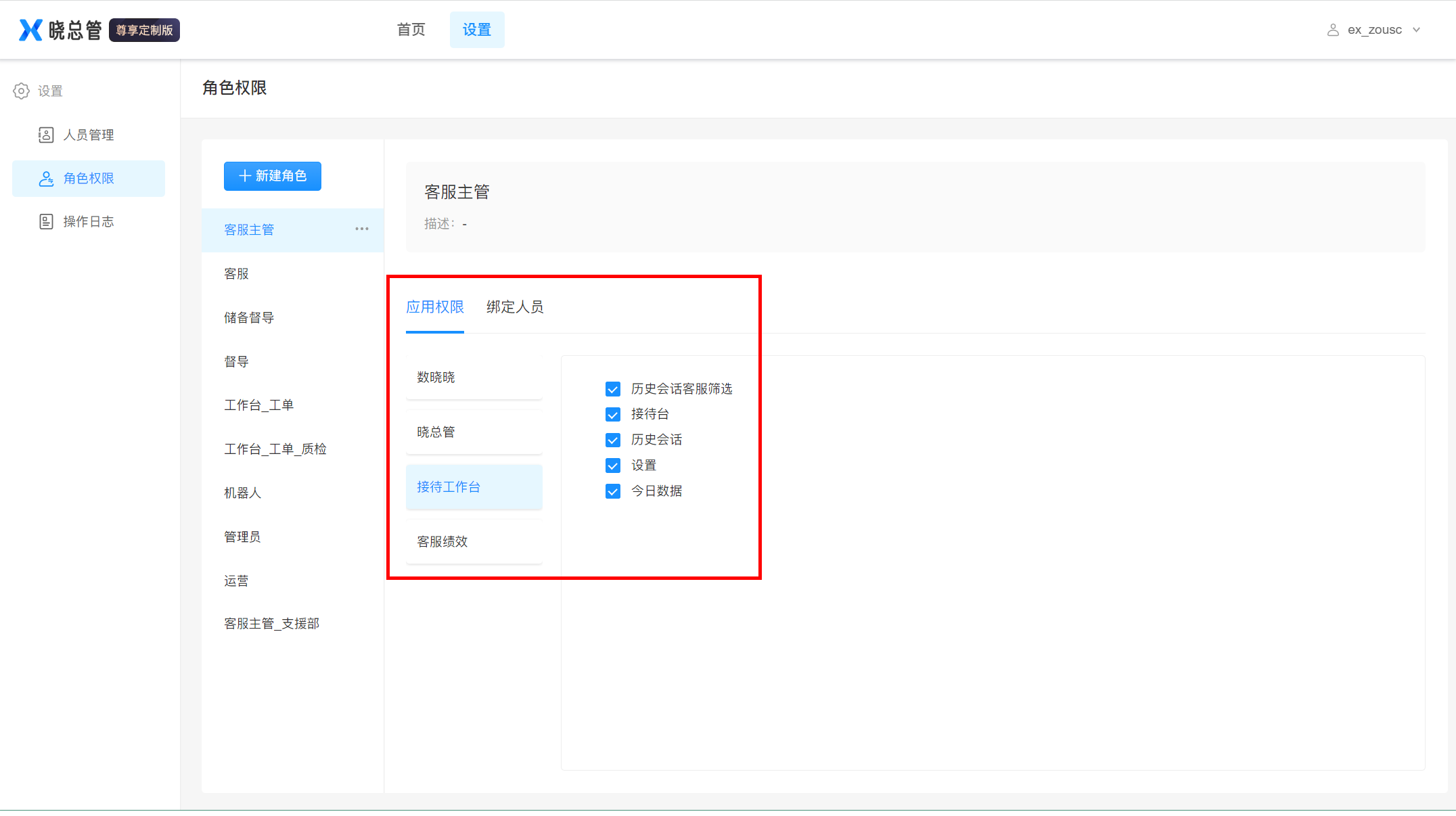
Task: Click the 设置 sidebar section header
Action: click(x=50, y=91)
